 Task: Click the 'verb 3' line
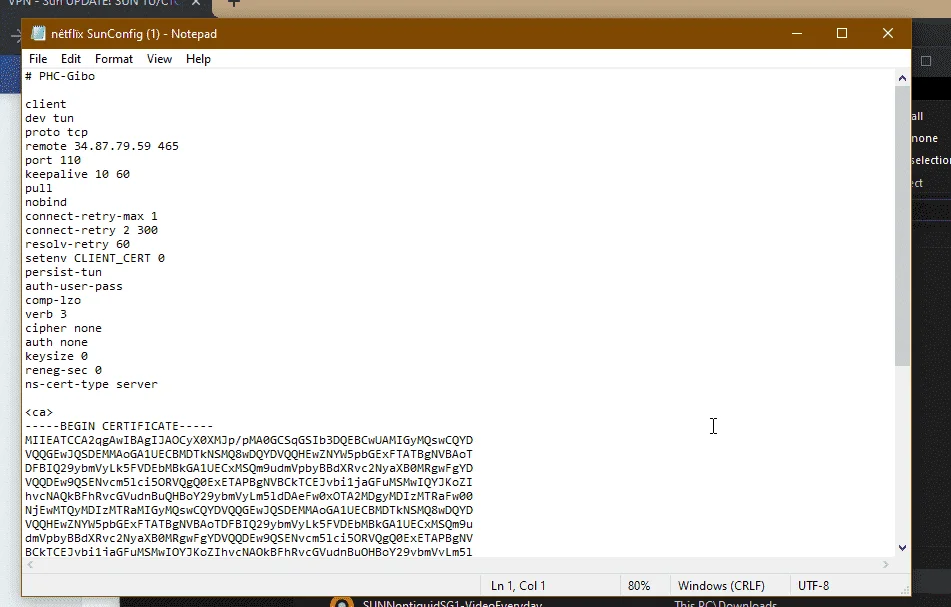46,314
